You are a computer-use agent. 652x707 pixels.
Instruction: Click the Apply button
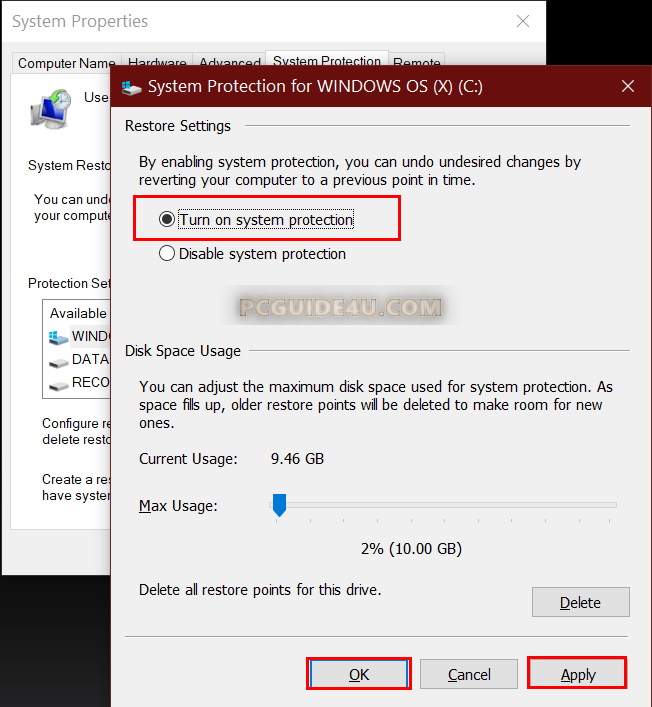coord(577,675)
